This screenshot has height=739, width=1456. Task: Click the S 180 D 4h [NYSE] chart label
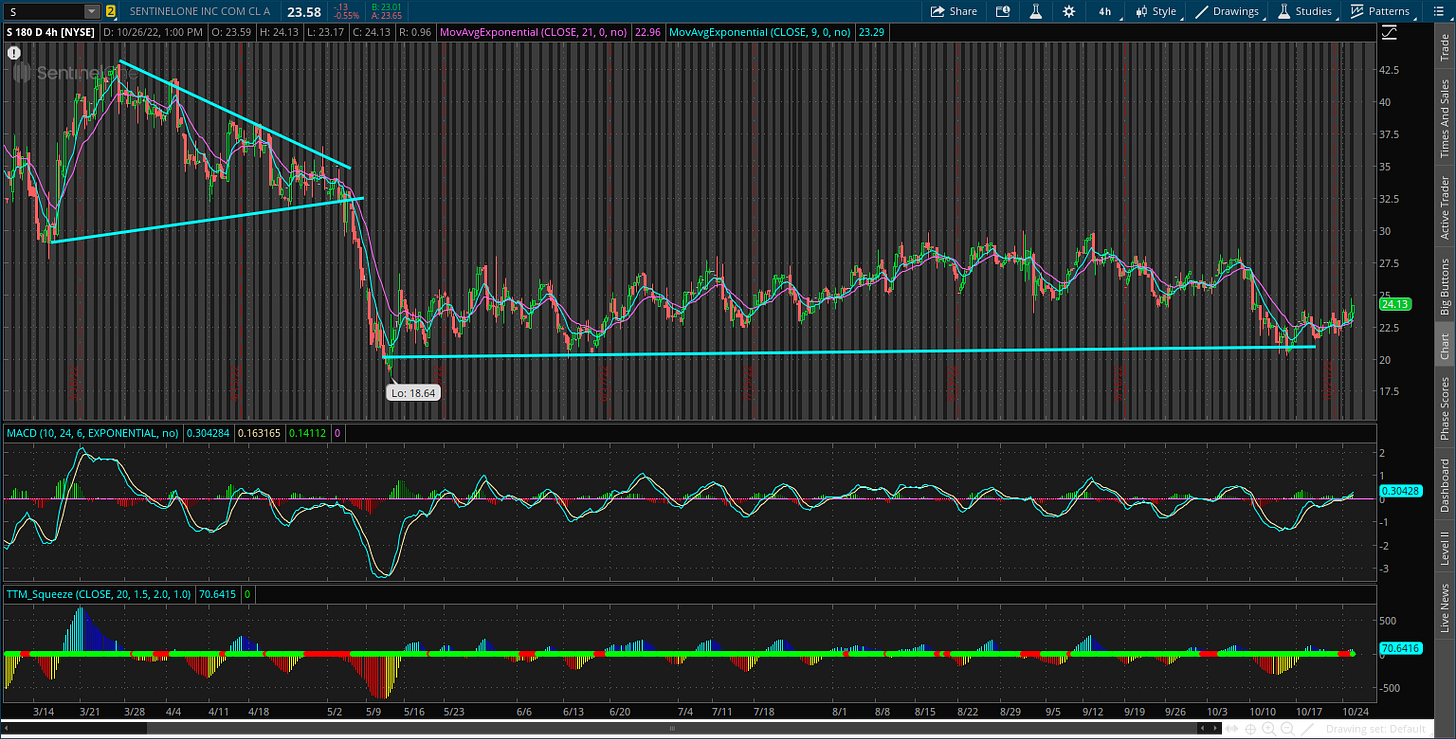(52, 32)
